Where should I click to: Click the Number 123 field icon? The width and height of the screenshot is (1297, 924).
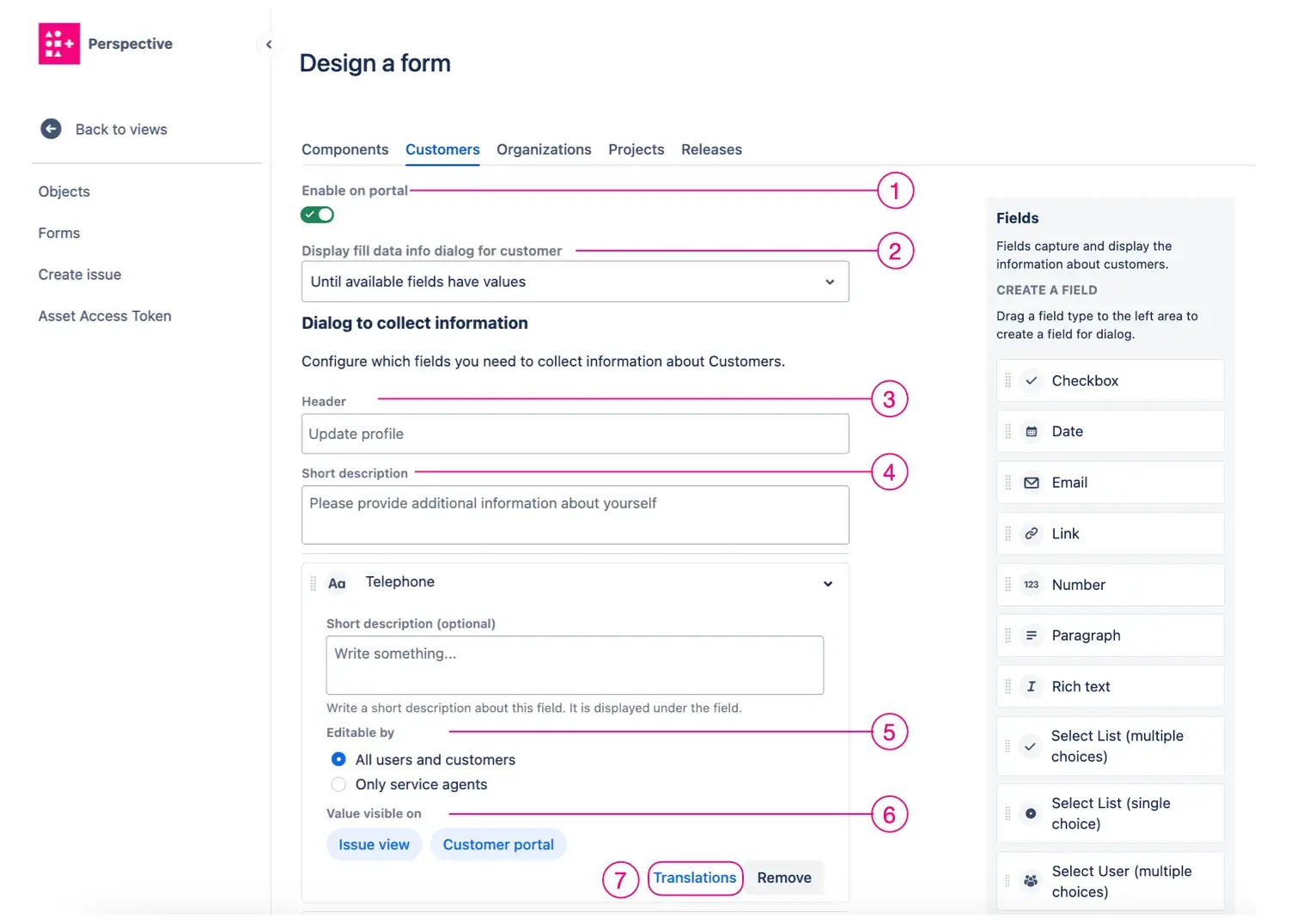pyautogui.click(x=1031, y=585)
